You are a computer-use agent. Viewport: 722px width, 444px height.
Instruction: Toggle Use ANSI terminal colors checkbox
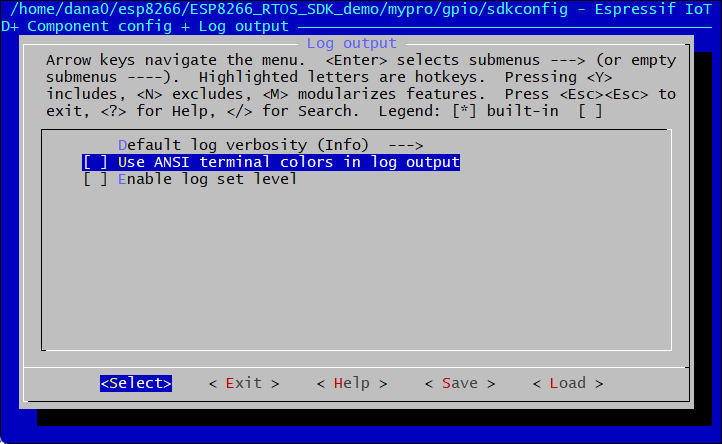(95, 162)
